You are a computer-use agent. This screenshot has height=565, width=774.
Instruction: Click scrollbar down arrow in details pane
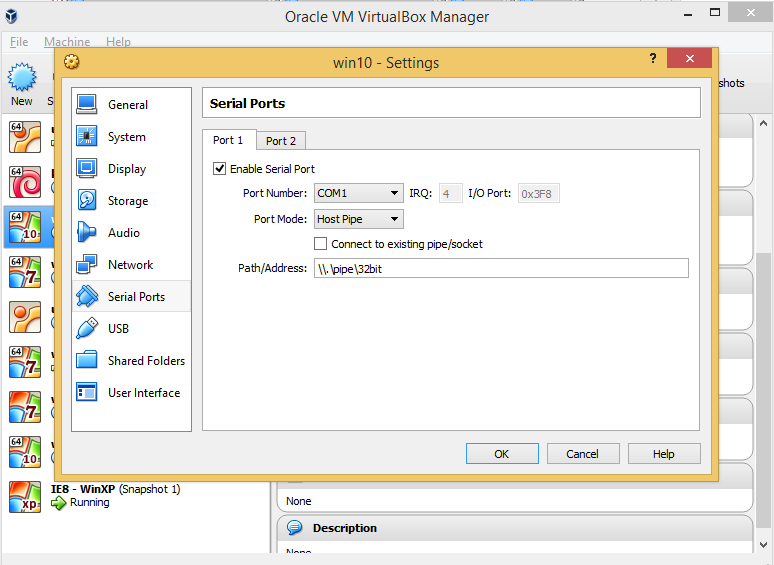point(763,545)
